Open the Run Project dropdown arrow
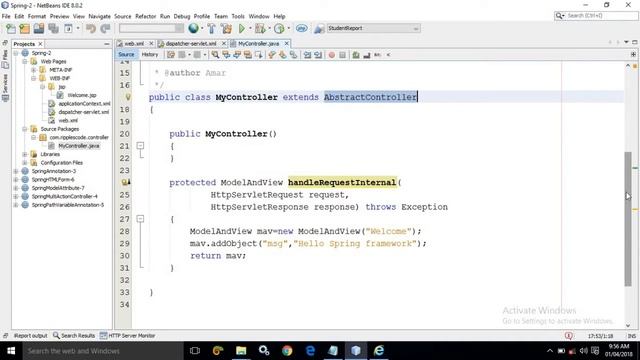Image resolution: width=640 pixels, height=360 pixels. click(250, 28)
